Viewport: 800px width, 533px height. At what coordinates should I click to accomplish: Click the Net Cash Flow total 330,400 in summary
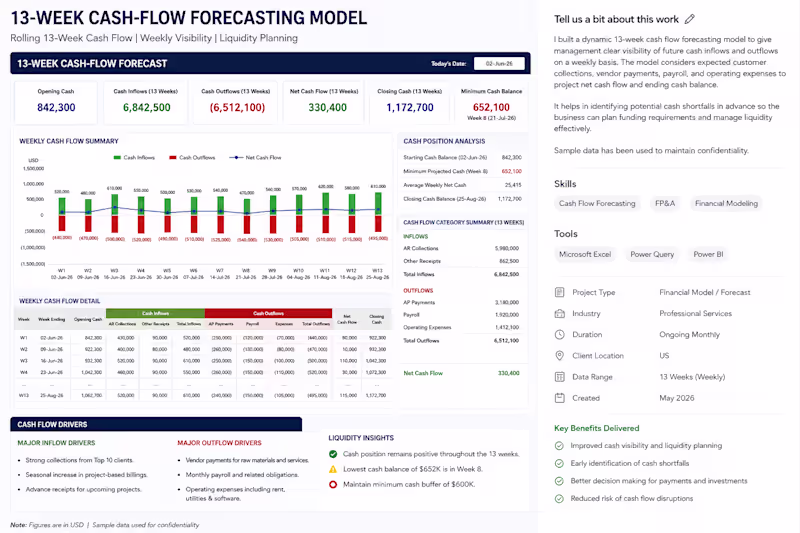tap(509, 373)
